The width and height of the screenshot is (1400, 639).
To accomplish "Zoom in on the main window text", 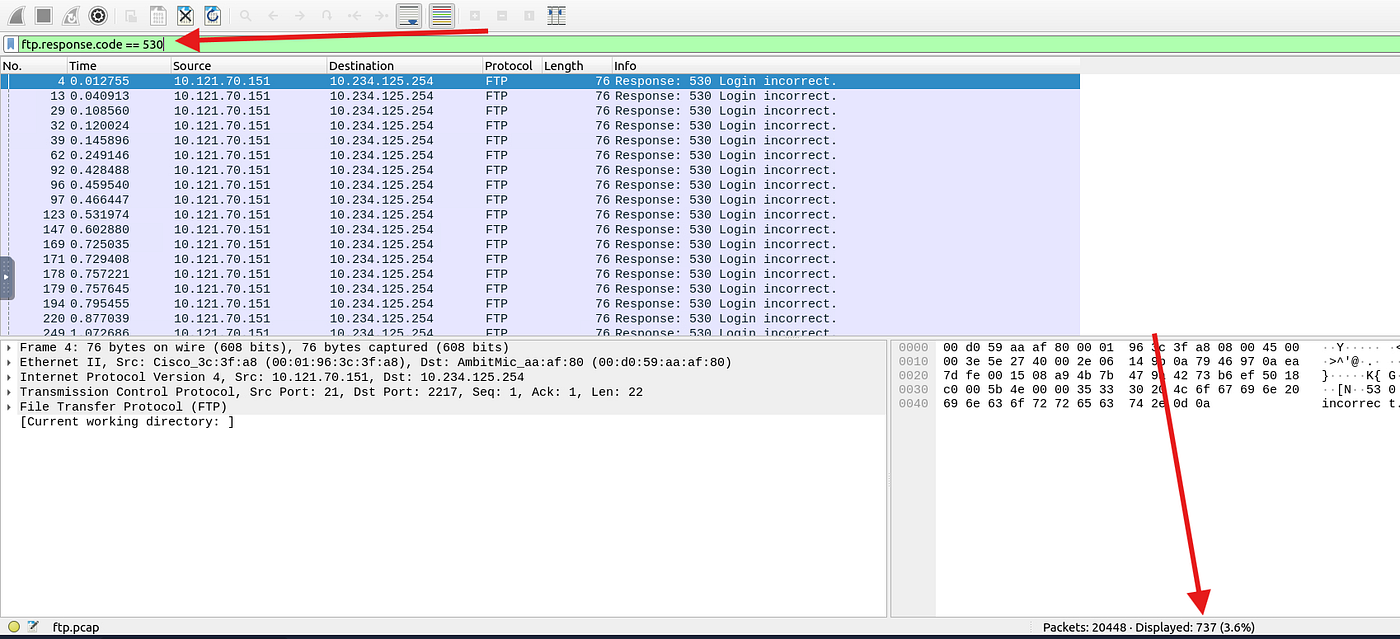I will click(475, 15).
